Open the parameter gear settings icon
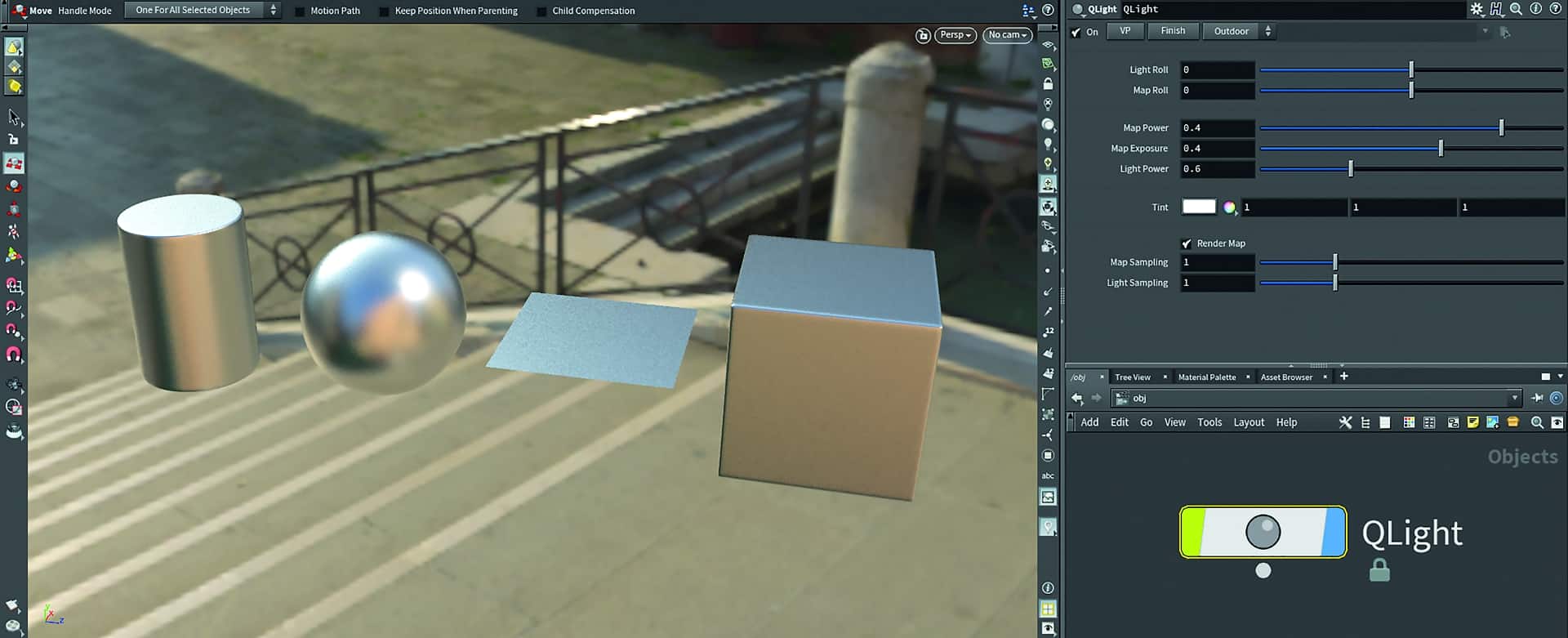Screen dimensions: 1568x638 (1477, 9)
